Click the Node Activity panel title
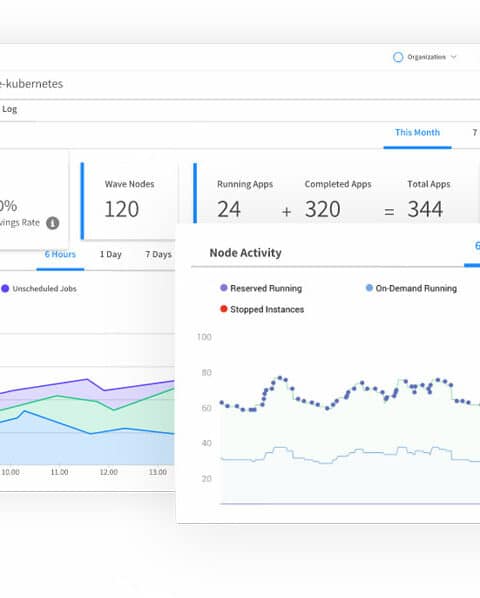 tap(246, 253)
